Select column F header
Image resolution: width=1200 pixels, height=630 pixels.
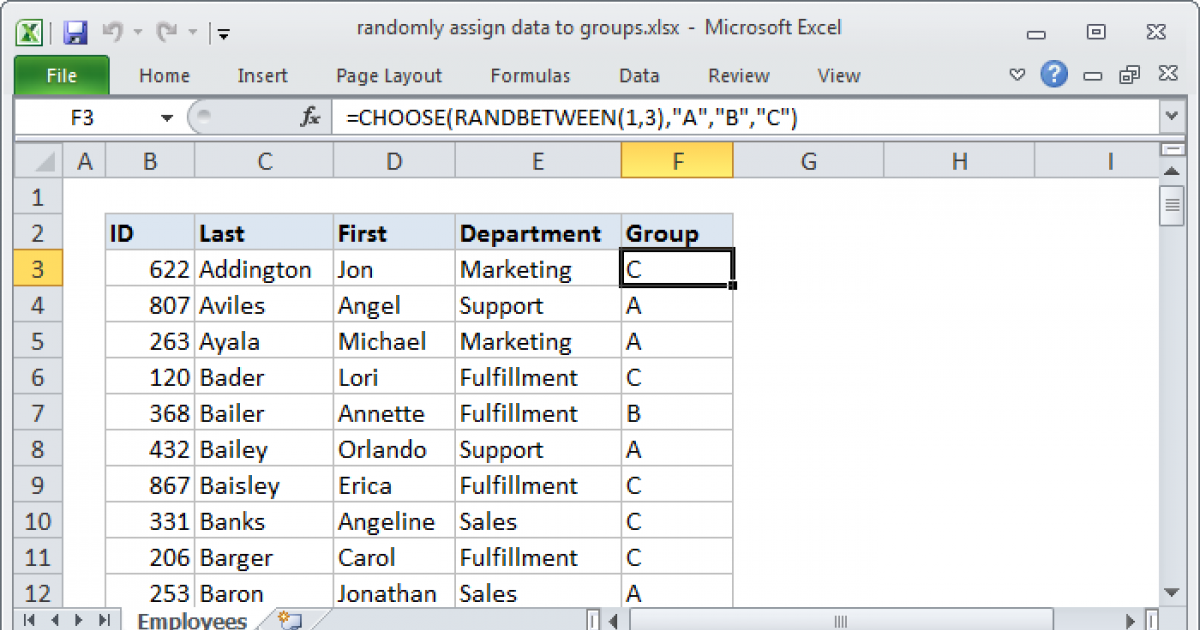click(677, 160)
